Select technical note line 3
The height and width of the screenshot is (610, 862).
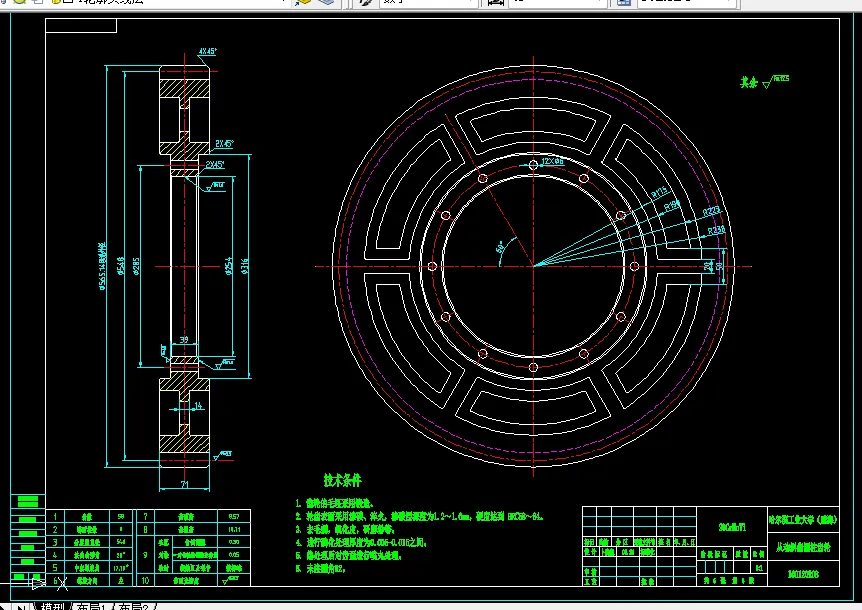345,529
